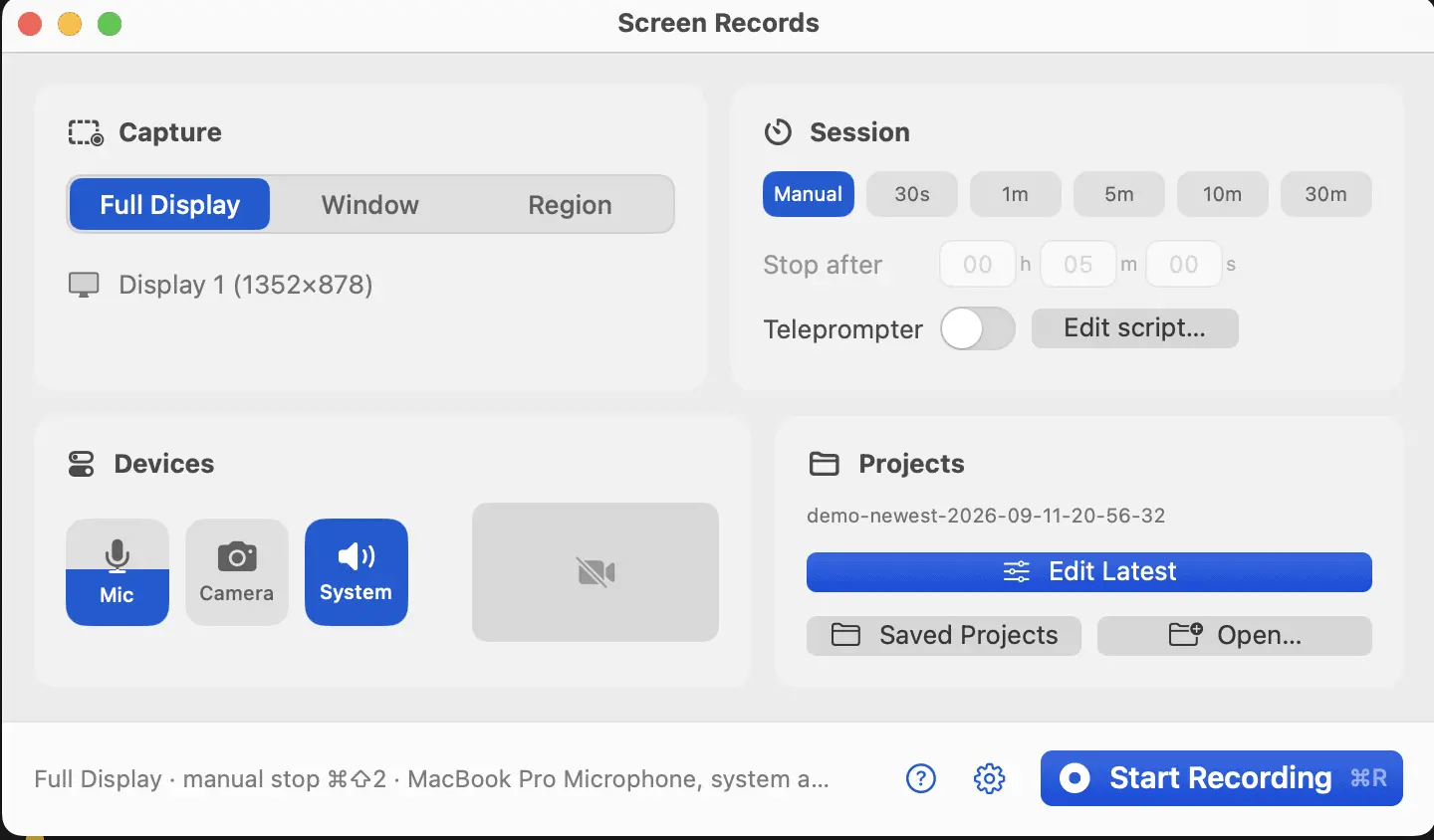Screen dimensions: 1434x840
Task: Click project name demo-newest-2026-09-11-20-56-32
Action: click(x=986, y=516)
